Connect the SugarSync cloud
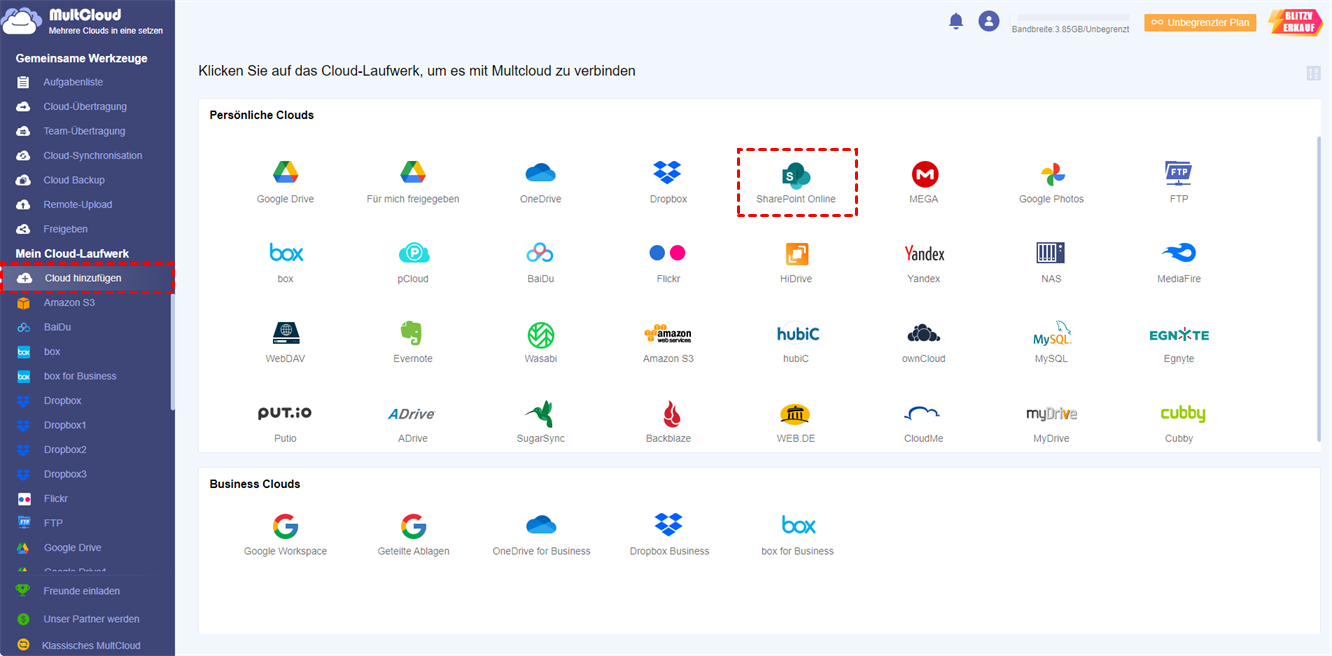1332x656 pixels. [540, 422]
